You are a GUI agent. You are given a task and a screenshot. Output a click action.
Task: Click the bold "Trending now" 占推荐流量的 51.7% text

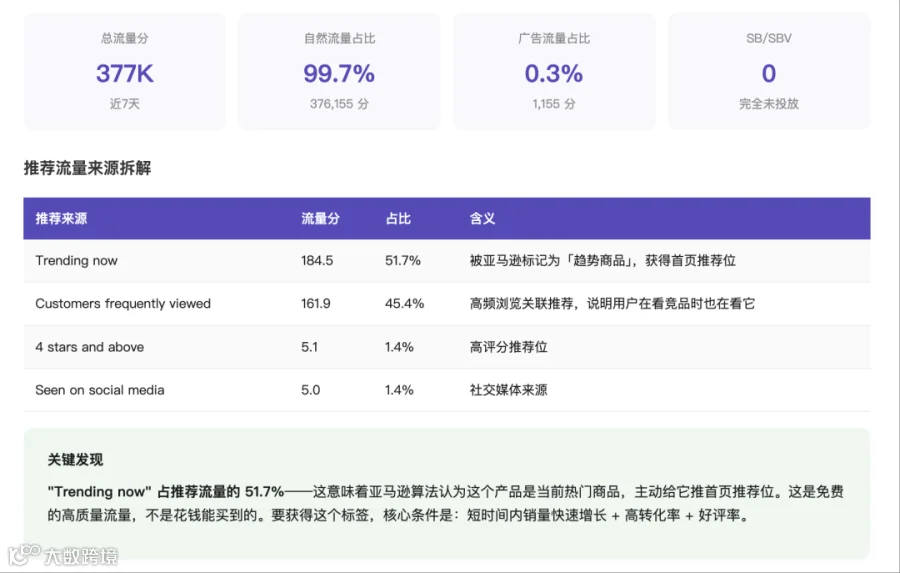[x=166, y=492]
